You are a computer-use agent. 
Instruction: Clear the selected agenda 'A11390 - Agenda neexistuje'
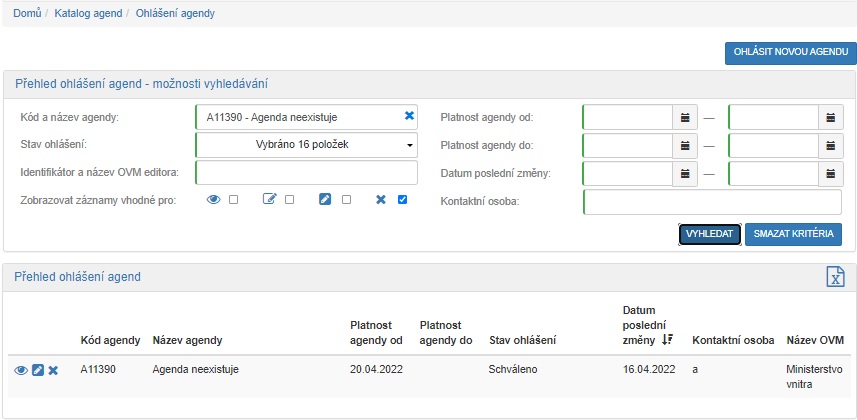[x=409, y=116]
